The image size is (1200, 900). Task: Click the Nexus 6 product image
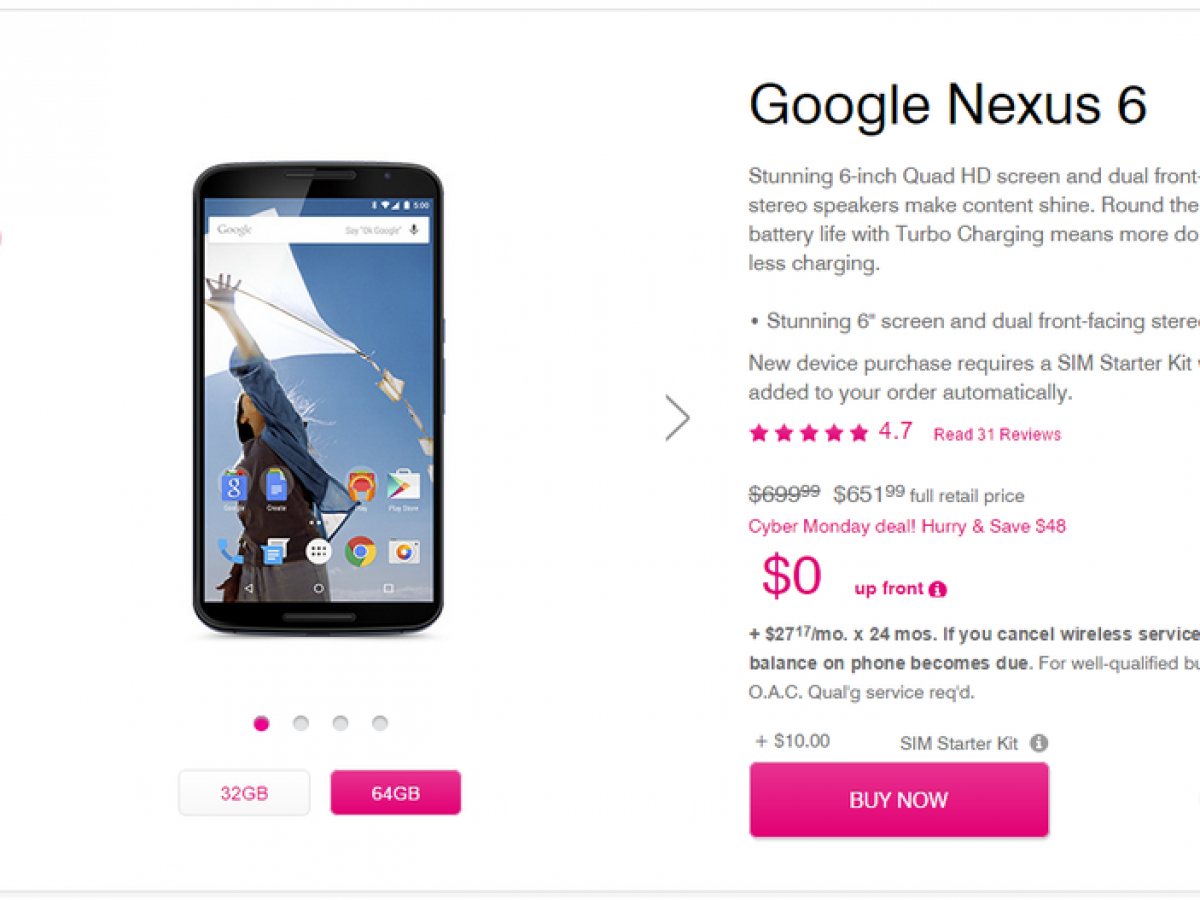pos(318,398)
